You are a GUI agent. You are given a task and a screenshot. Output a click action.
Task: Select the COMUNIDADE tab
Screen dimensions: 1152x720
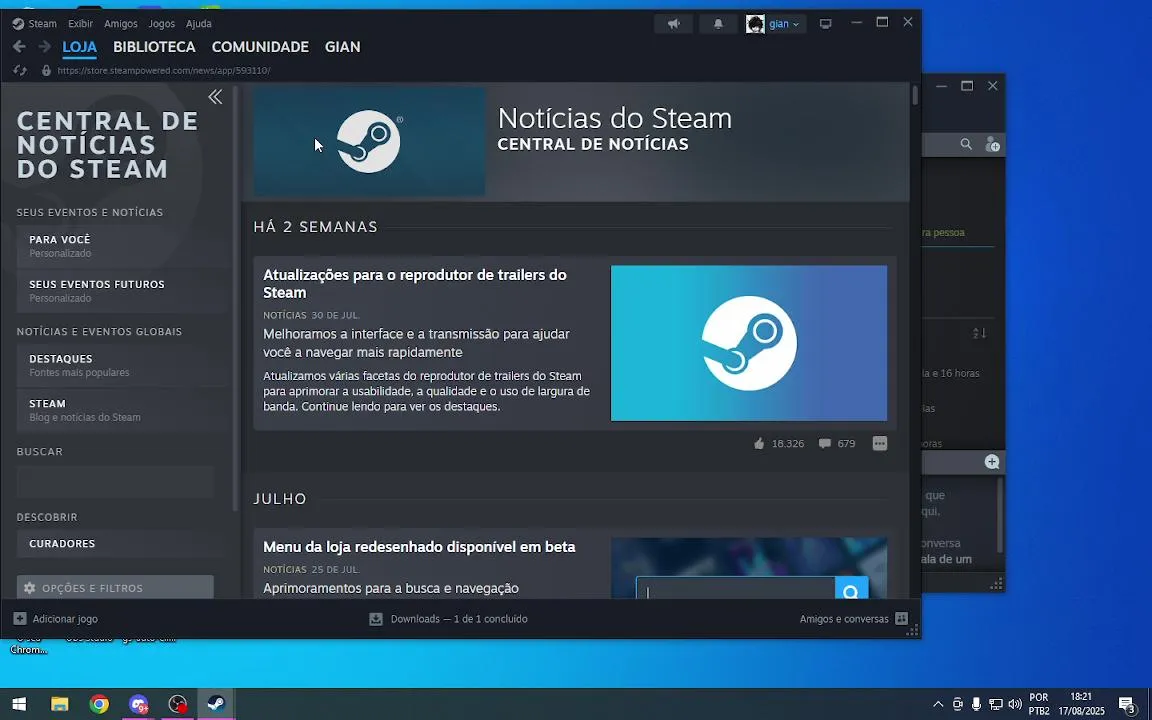pyautogui.click(x=260, y=47)
